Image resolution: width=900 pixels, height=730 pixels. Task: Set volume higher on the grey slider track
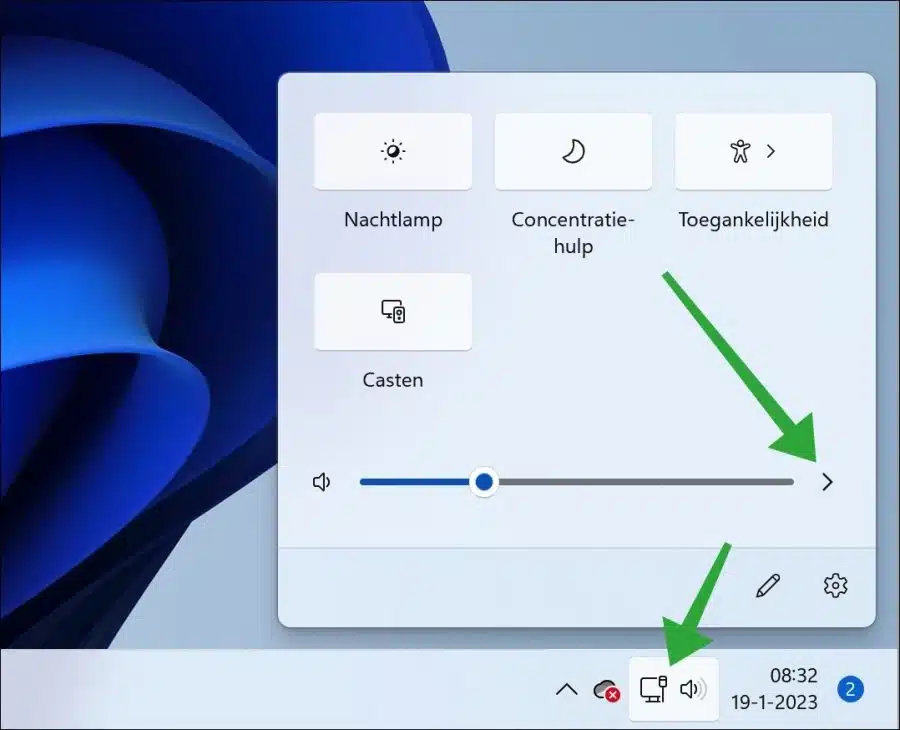tap(646, 482)
